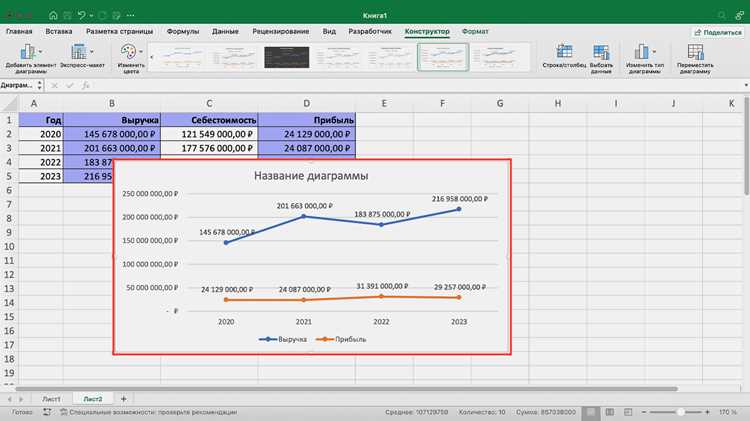Screen dimensions: 750x421
Task: Open the Change Colors palette icon
Action: (x=128, y=52)
